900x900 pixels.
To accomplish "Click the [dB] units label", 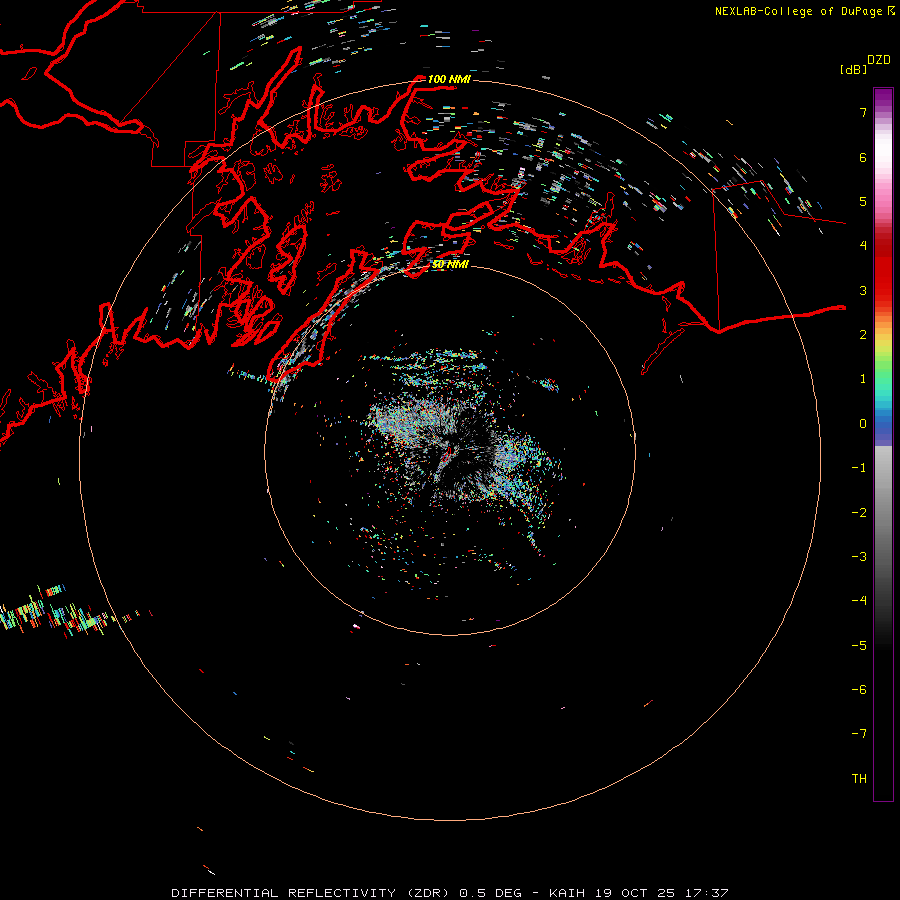I will pyautogui.click(x=853, y=69).
